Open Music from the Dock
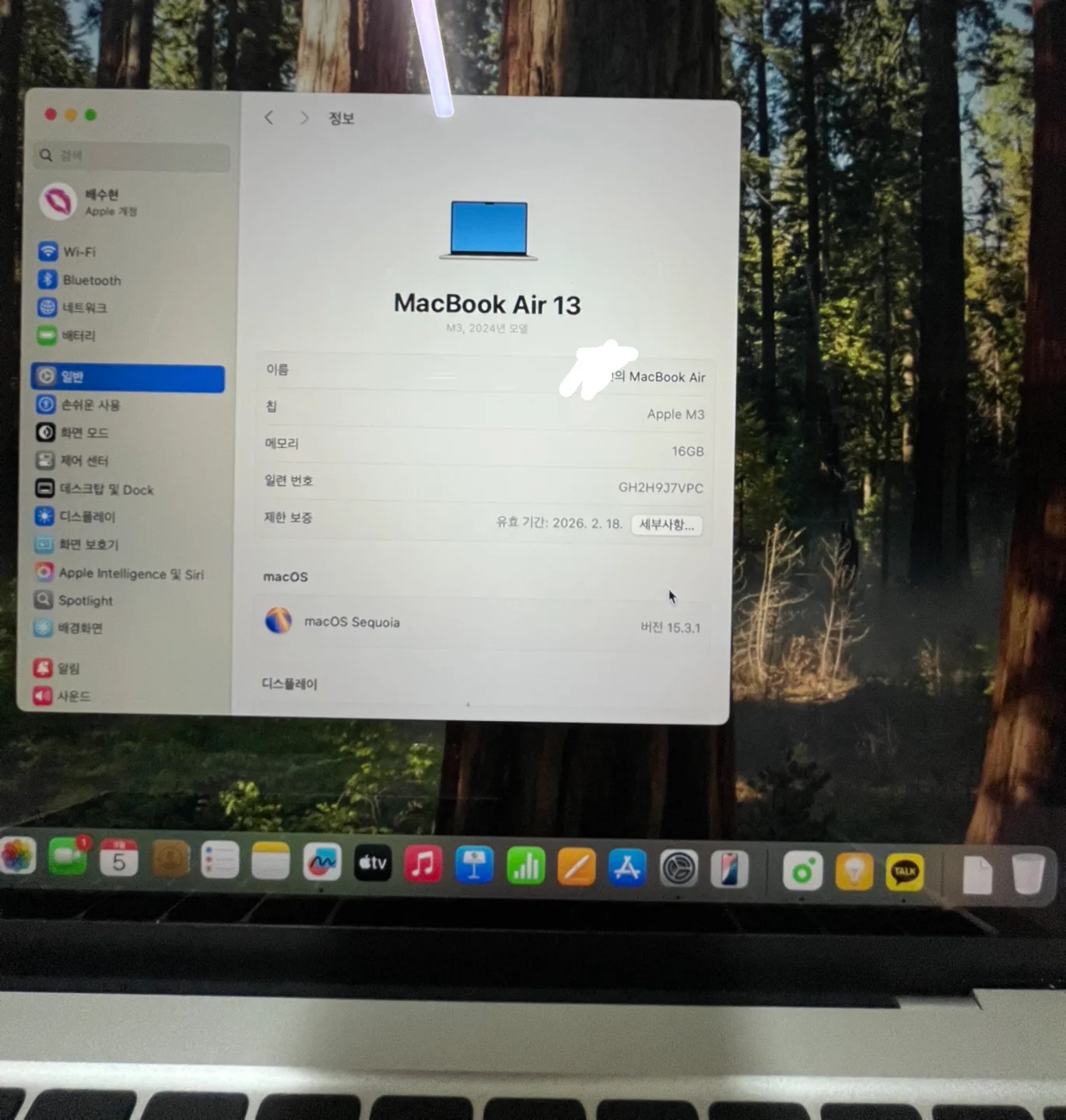1066x1120 pixels. click(423, 864)
